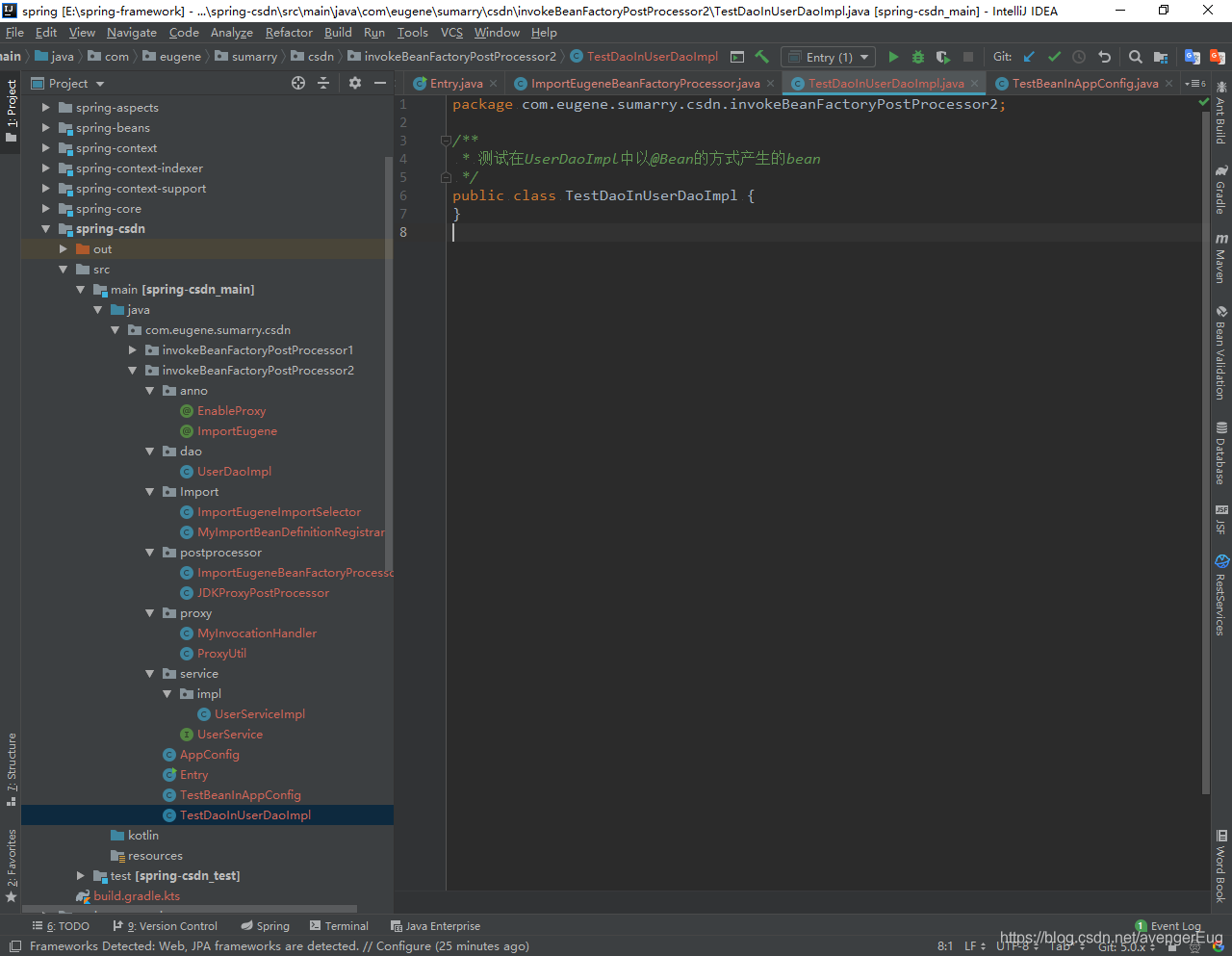Click the LF line separator widget
Image resolution: width=1232 pixels, height=956 pixels.
click(x=975, y=946)
